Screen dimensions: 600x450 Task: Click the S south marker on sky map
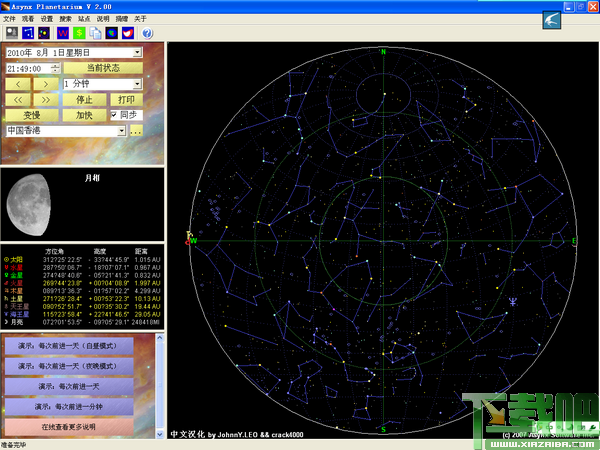coord(383,430)
